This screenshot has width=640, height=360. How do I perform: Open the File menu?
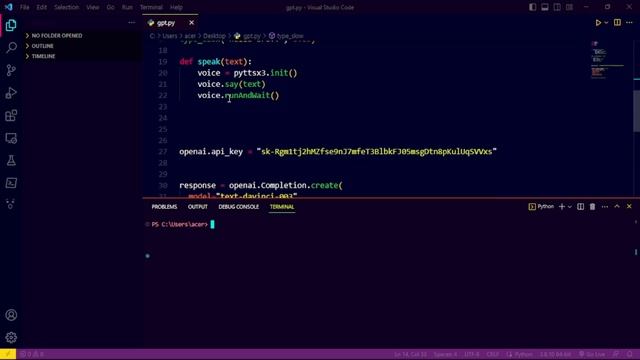tap(24, 7)
